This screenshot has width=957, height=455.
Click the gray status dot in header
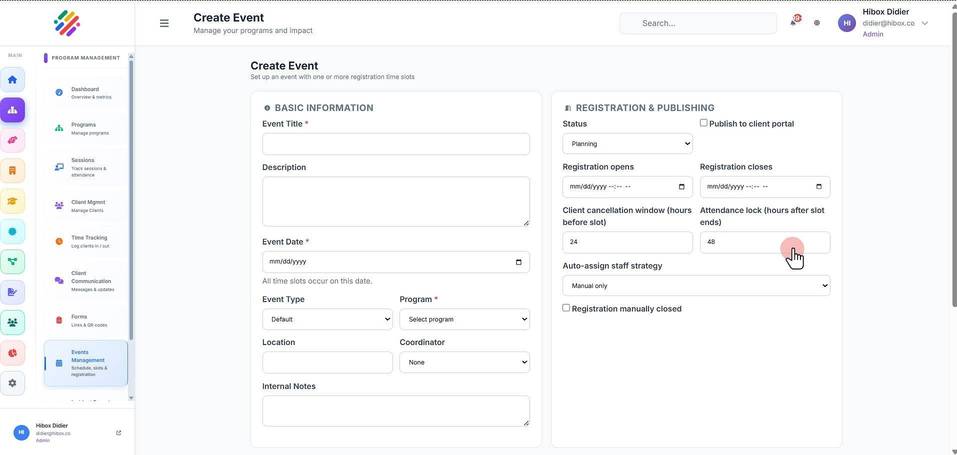(x=817, y=23)
